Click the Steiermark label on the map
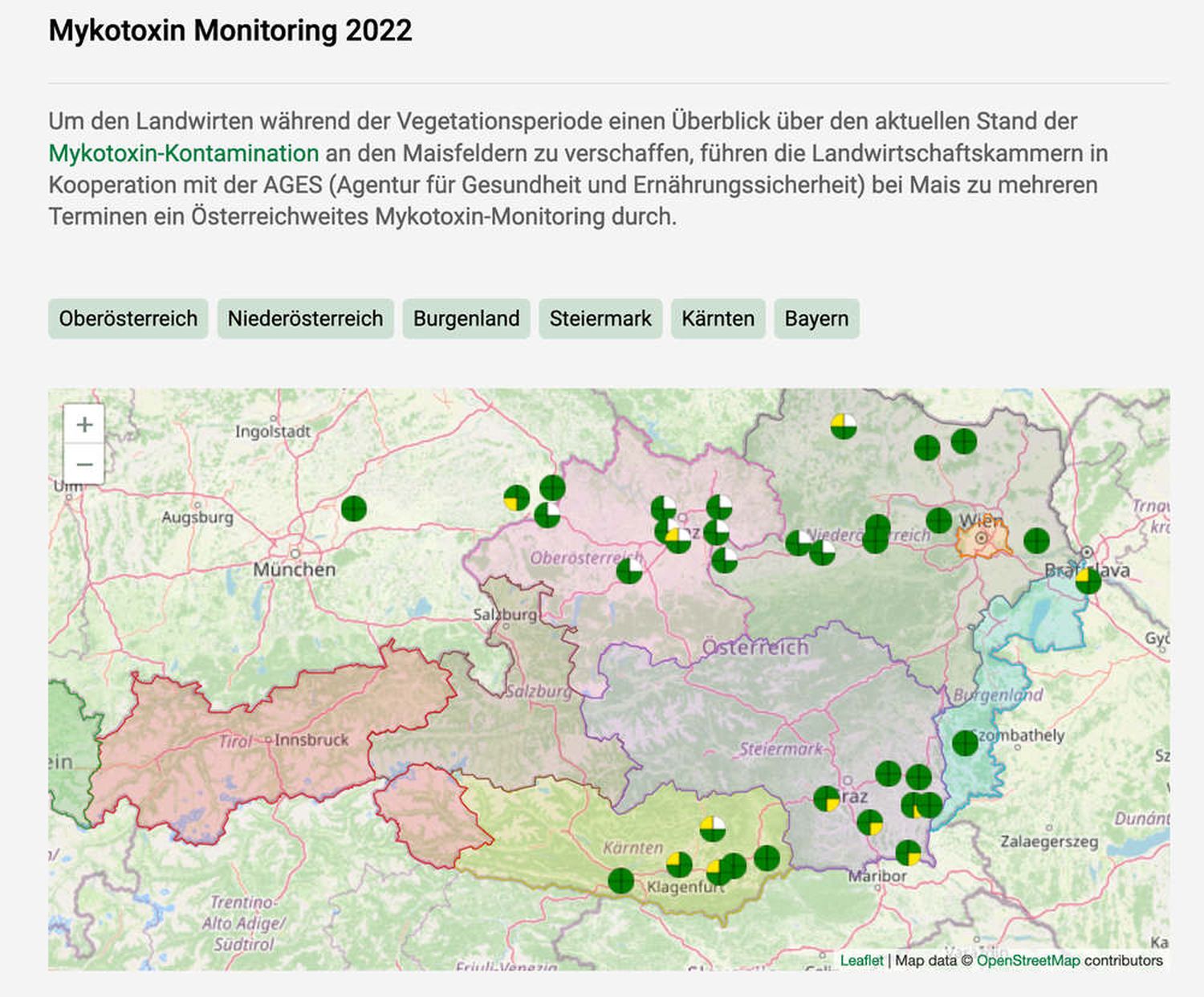 [781, 749]
